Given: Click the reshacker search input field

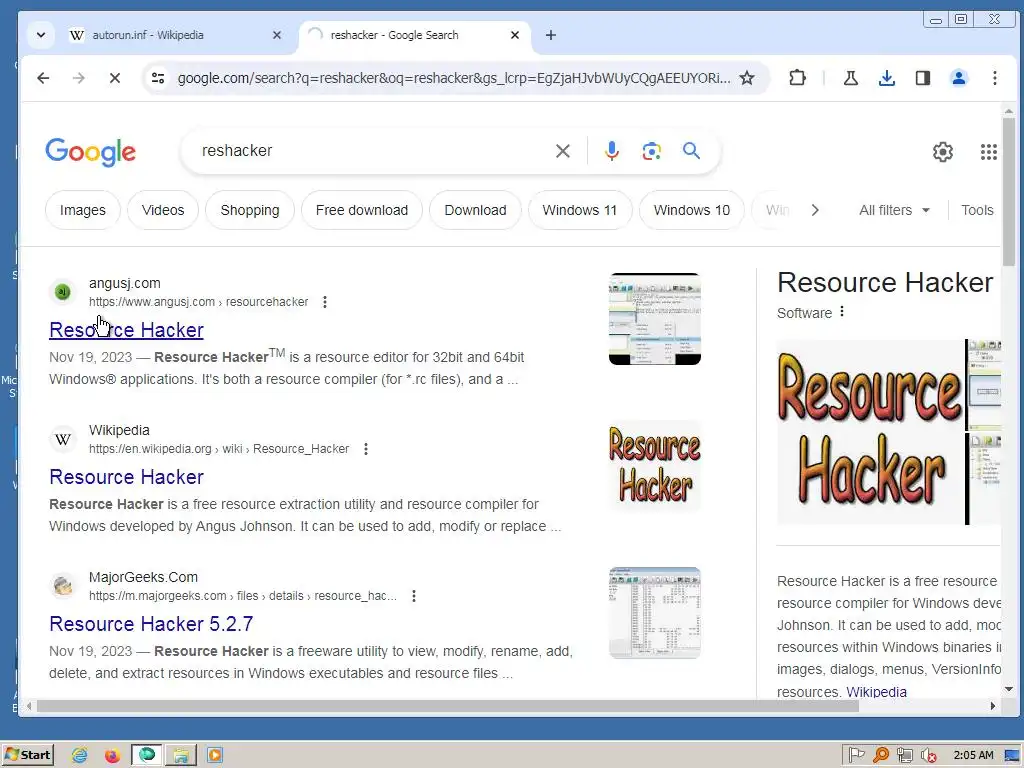Looking at the screenshot, I should pos(372,151).
